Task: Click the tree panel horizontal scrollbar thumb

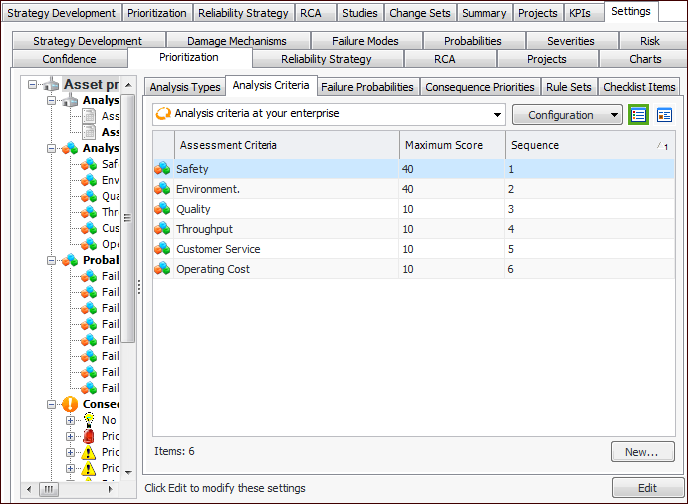Action: [49, 489]
